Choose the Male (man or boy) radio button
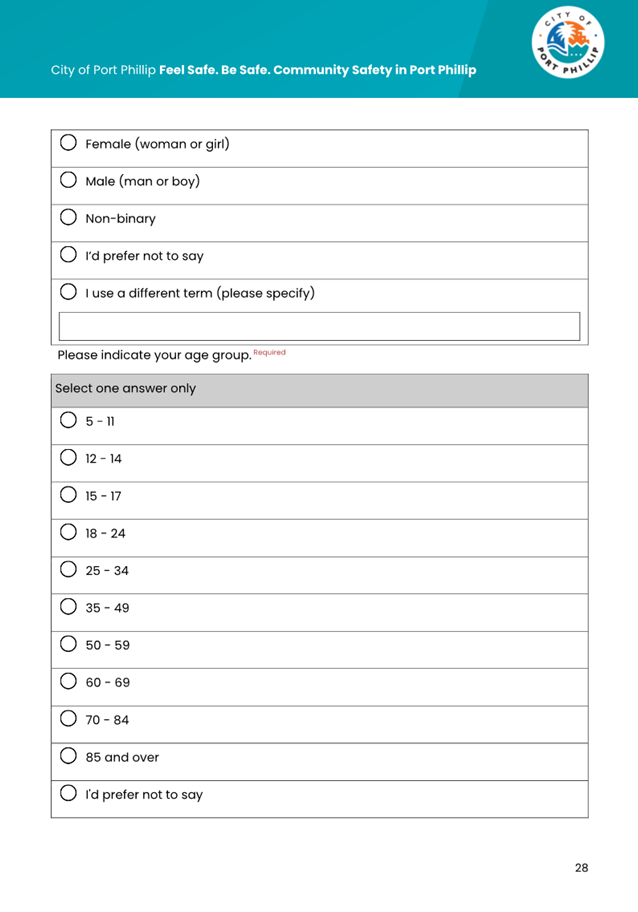Viewport: 638px width, 912px height. [x=69, y=181]
